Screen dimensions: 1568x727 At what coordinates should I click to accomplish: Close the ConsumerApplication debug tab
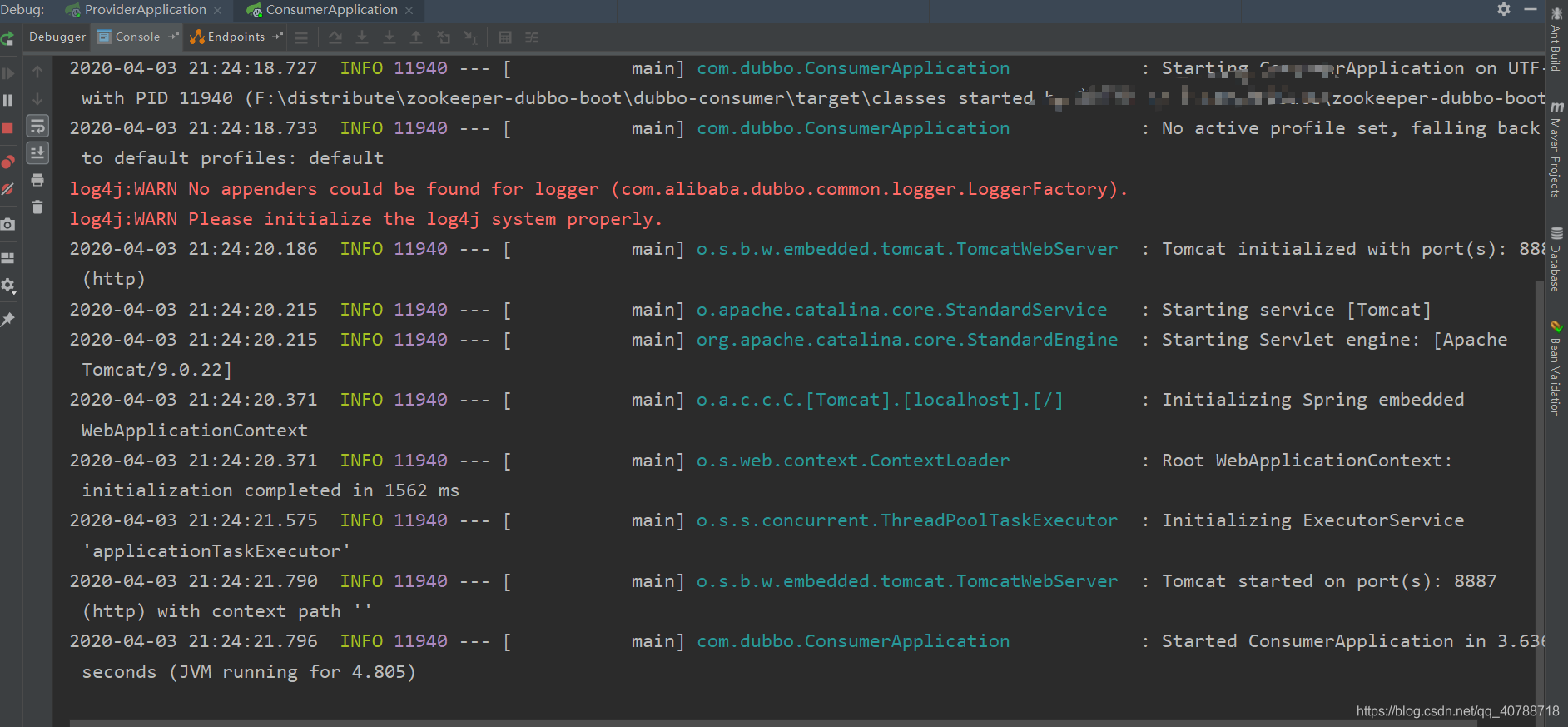pyautogui.click(x=409, y=11)
